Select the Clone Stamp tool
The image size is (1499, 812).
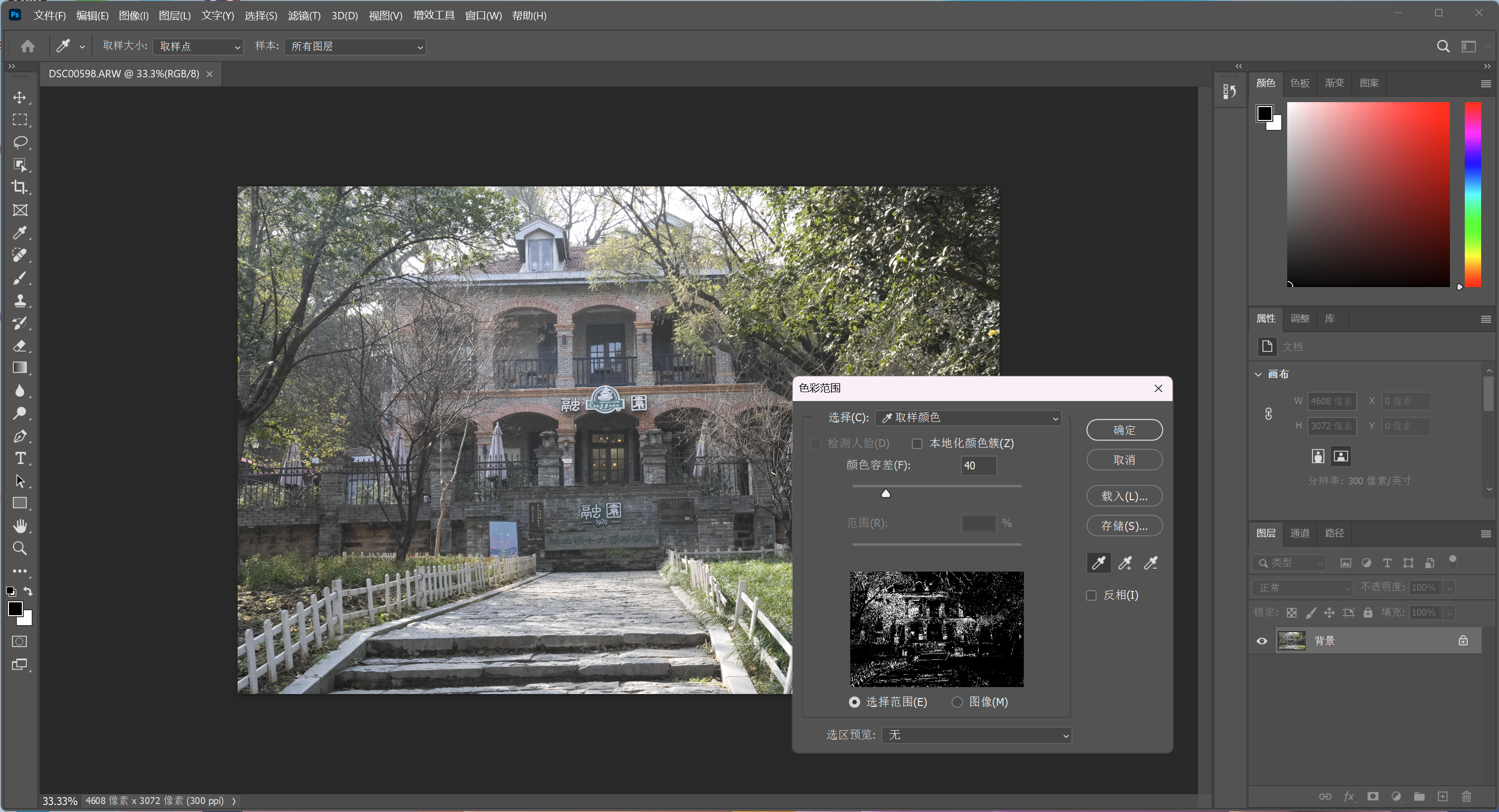(x=20, y=301)
